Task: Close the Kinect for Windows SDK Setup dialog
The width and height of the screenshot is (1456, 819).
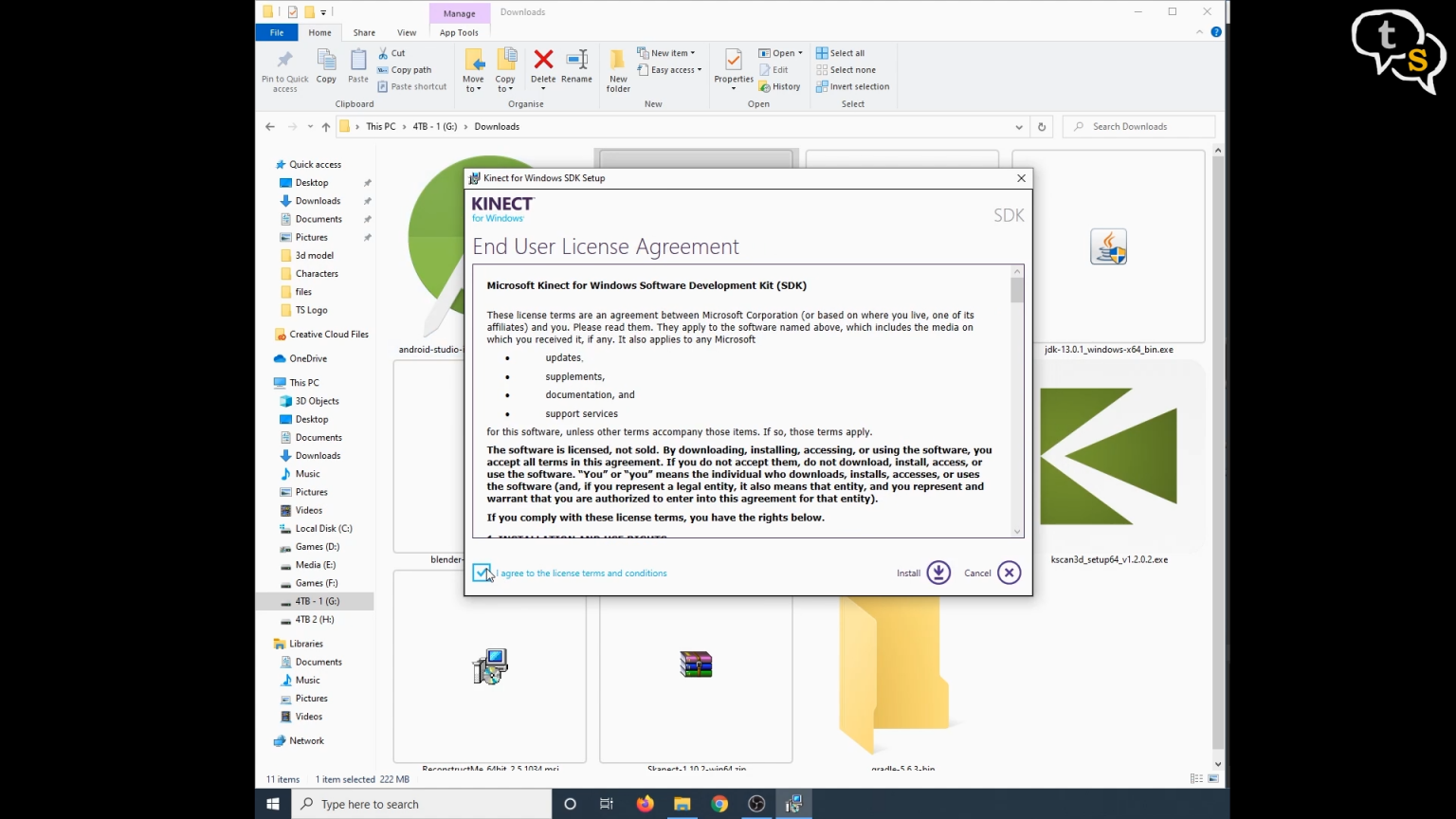Action: (x=1021, y=178)
